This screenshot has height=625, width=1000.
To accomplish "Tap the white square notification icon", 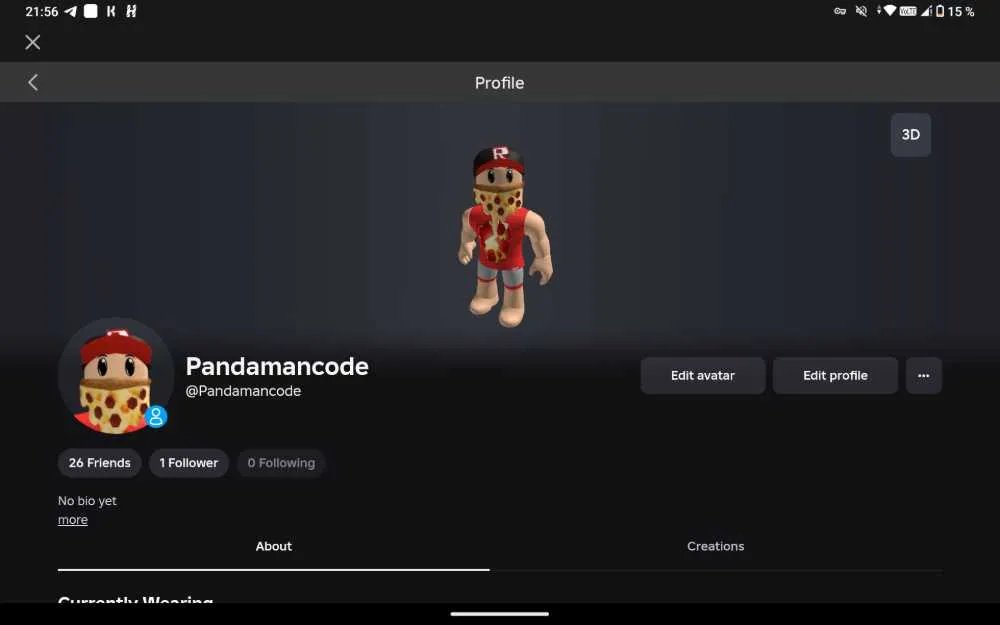I will (x=91, y=11).
